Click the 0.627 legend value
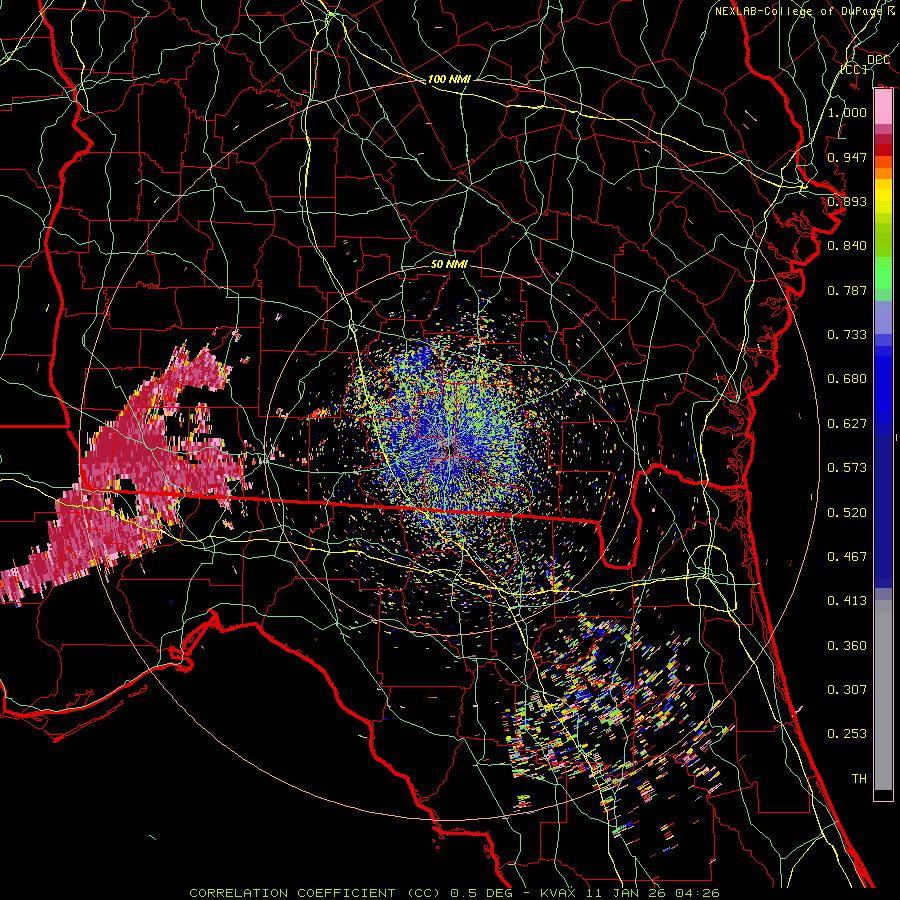 tap(847, 424)
